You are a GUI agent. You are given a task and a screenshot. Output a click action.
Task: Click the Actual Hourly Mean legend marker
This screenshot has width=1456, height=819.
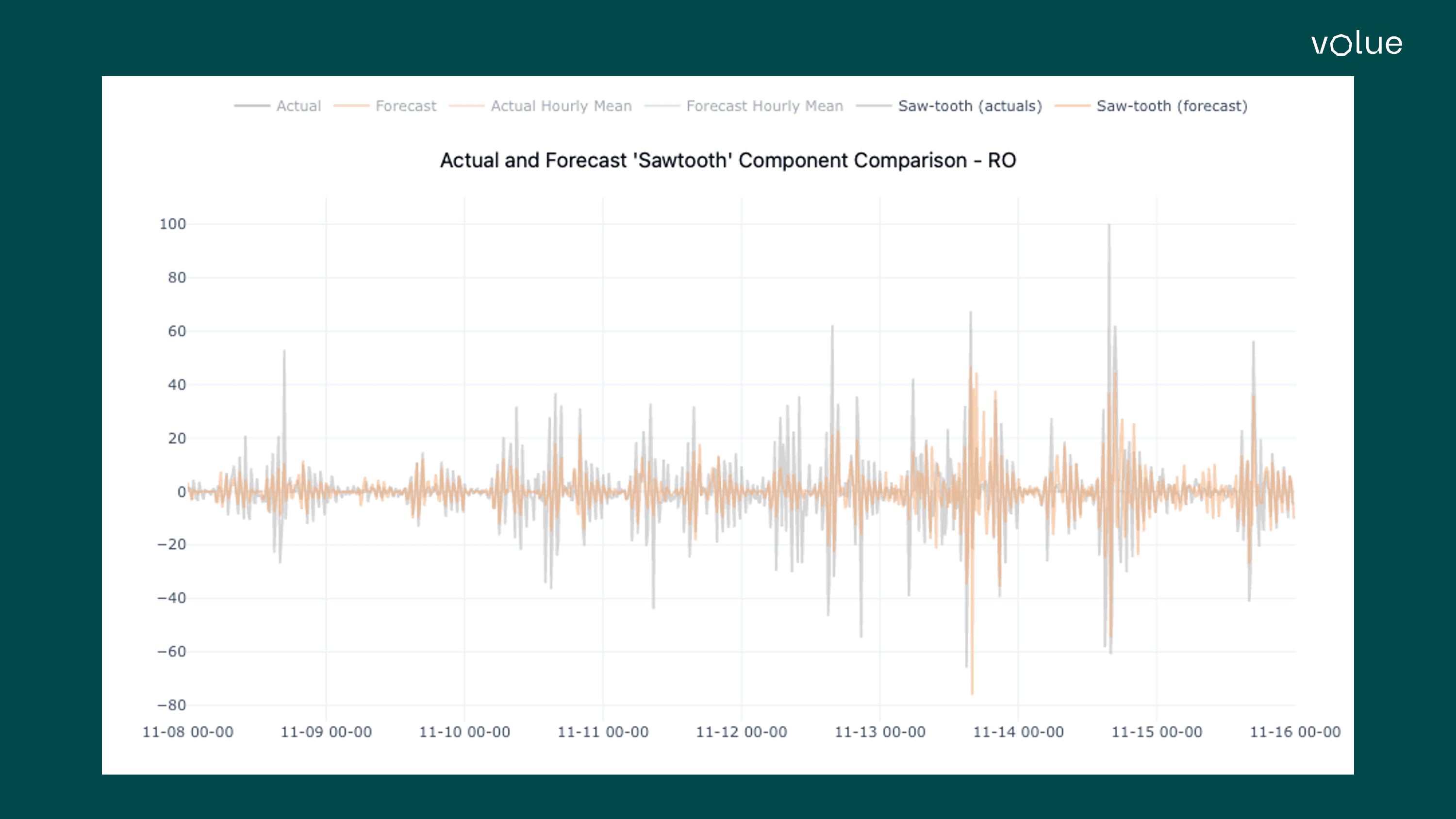pyautogui.click(x=467, y=106)
